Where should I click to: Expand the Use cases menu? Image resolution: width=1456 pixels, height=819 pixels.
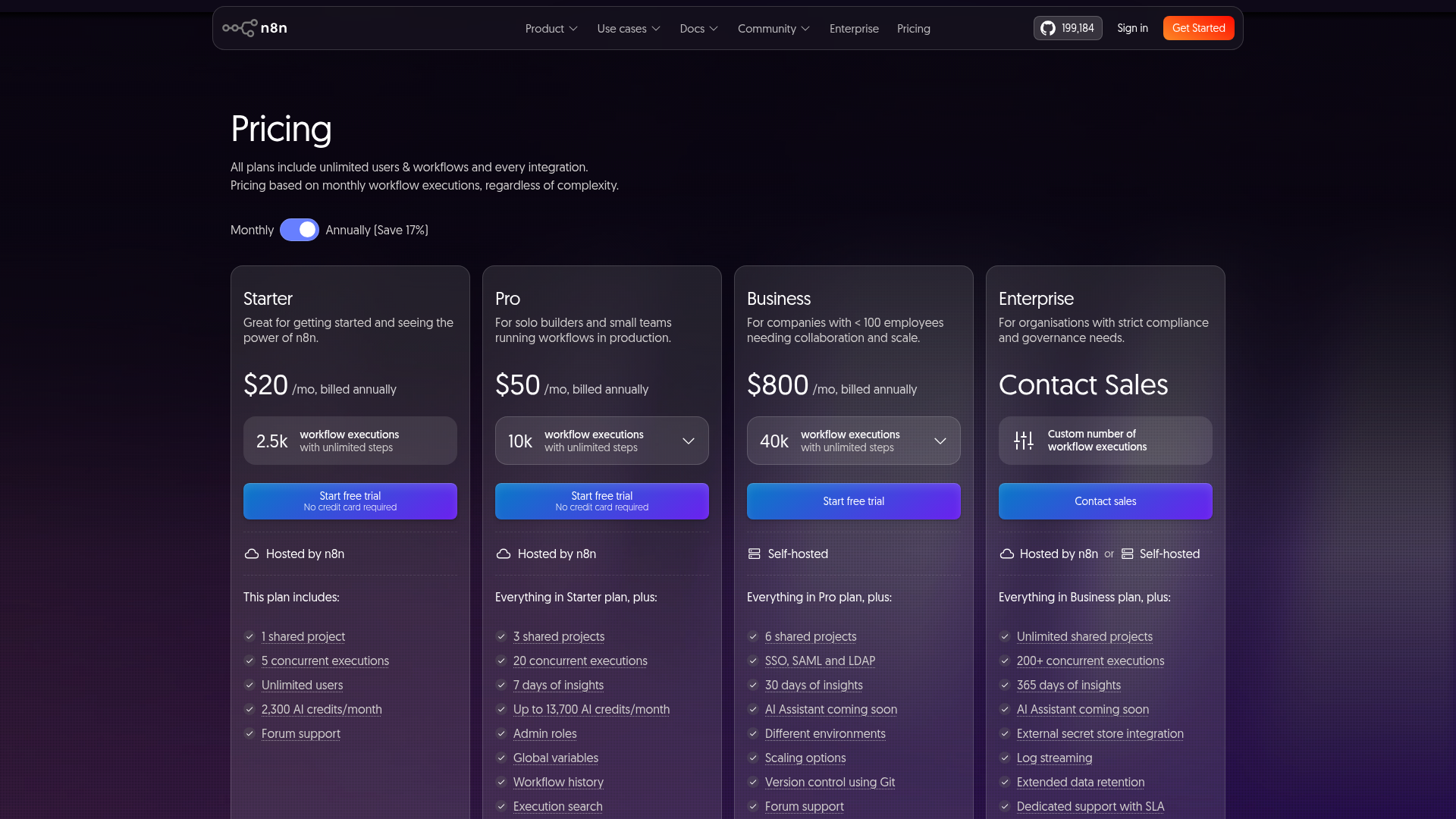[x=629, y=28]
